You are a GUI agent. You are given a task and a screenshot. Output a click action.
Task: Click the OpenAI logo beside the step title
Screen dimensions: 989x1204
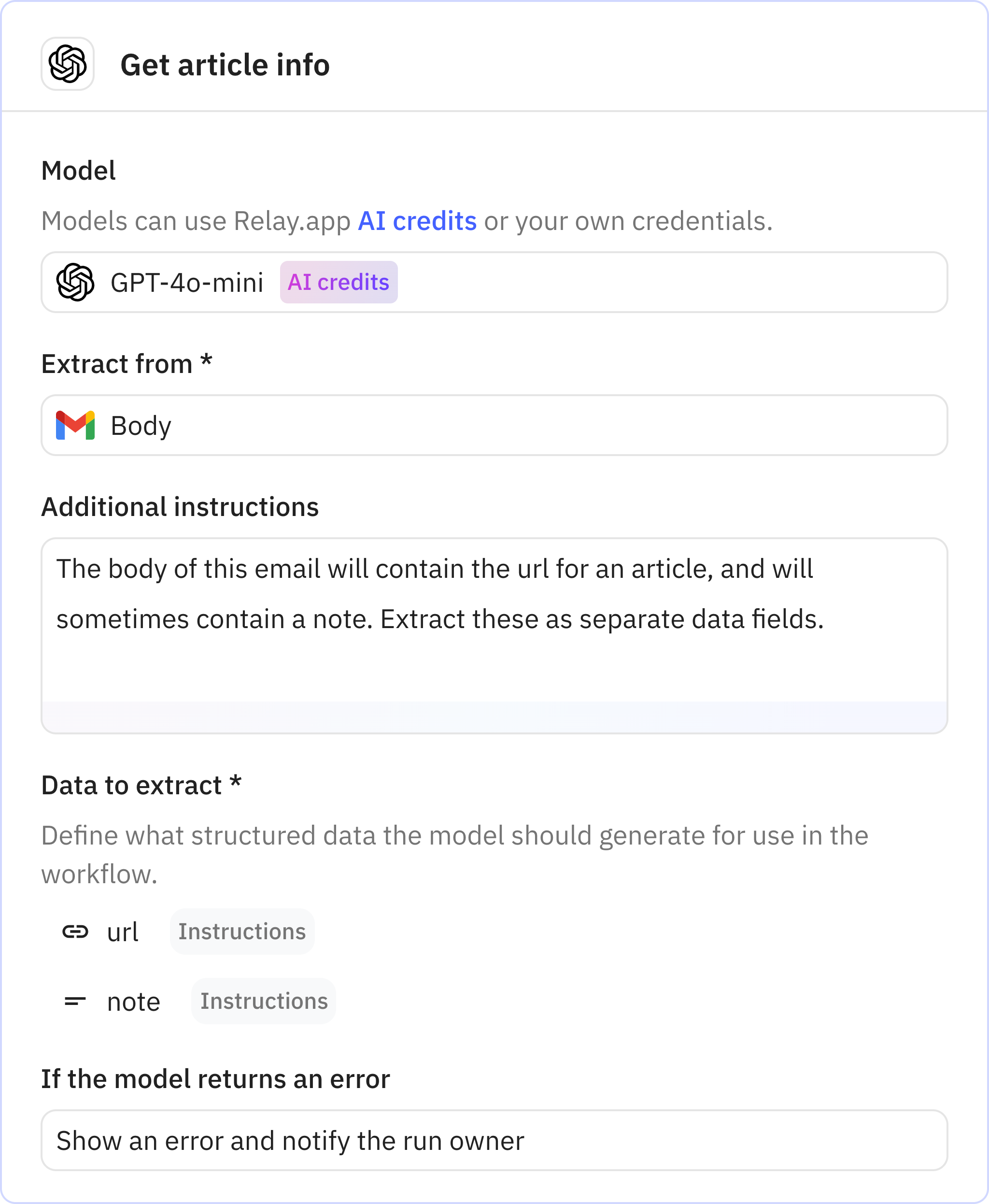point(68,65)
